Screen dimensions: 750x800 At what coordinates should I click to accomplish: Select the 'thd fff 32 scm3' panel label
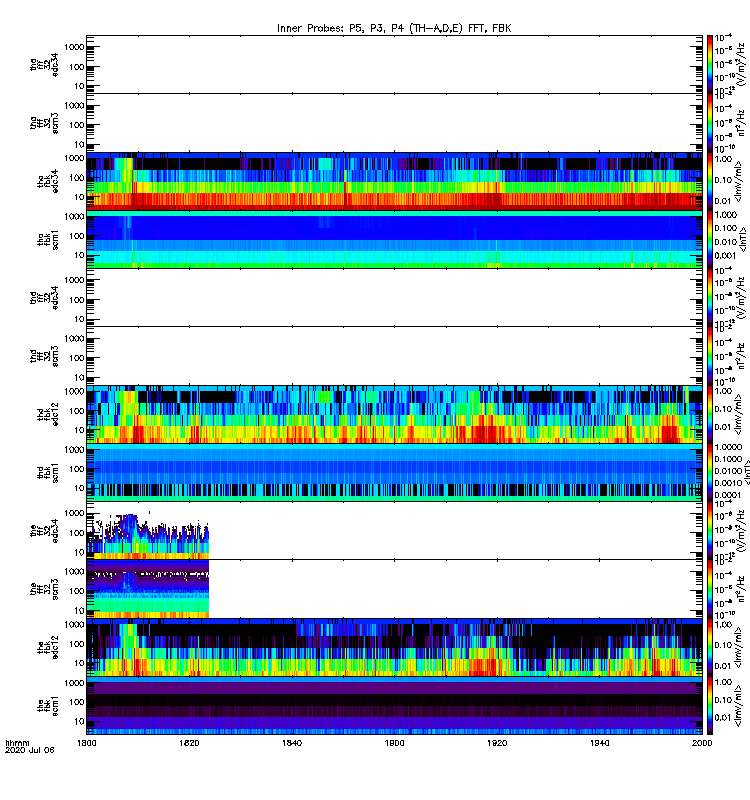pyautogui.click(x=44, y=356)
